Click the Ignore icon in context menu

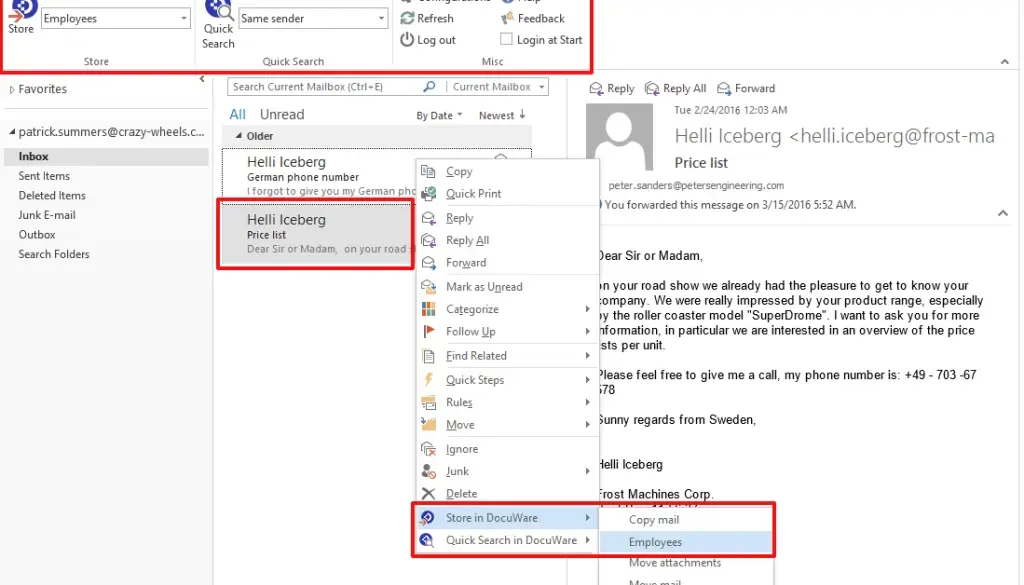[428, 449]
